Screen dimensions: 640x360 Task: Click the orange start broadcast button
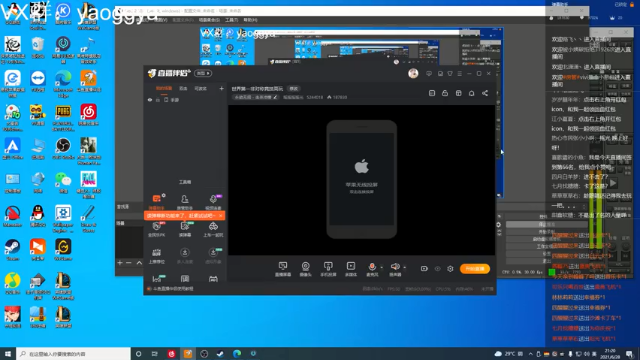pyautogui.click(x=475, y=269)
